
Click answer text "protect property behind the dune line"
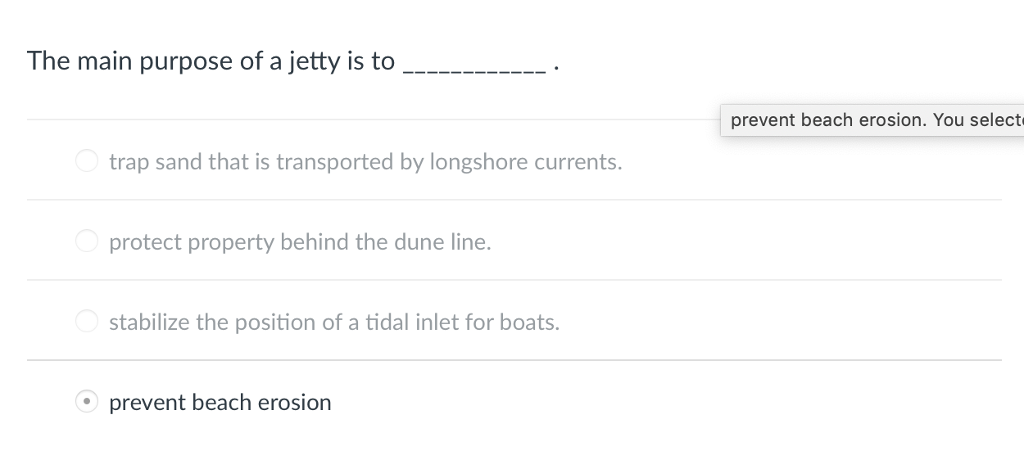300,242
